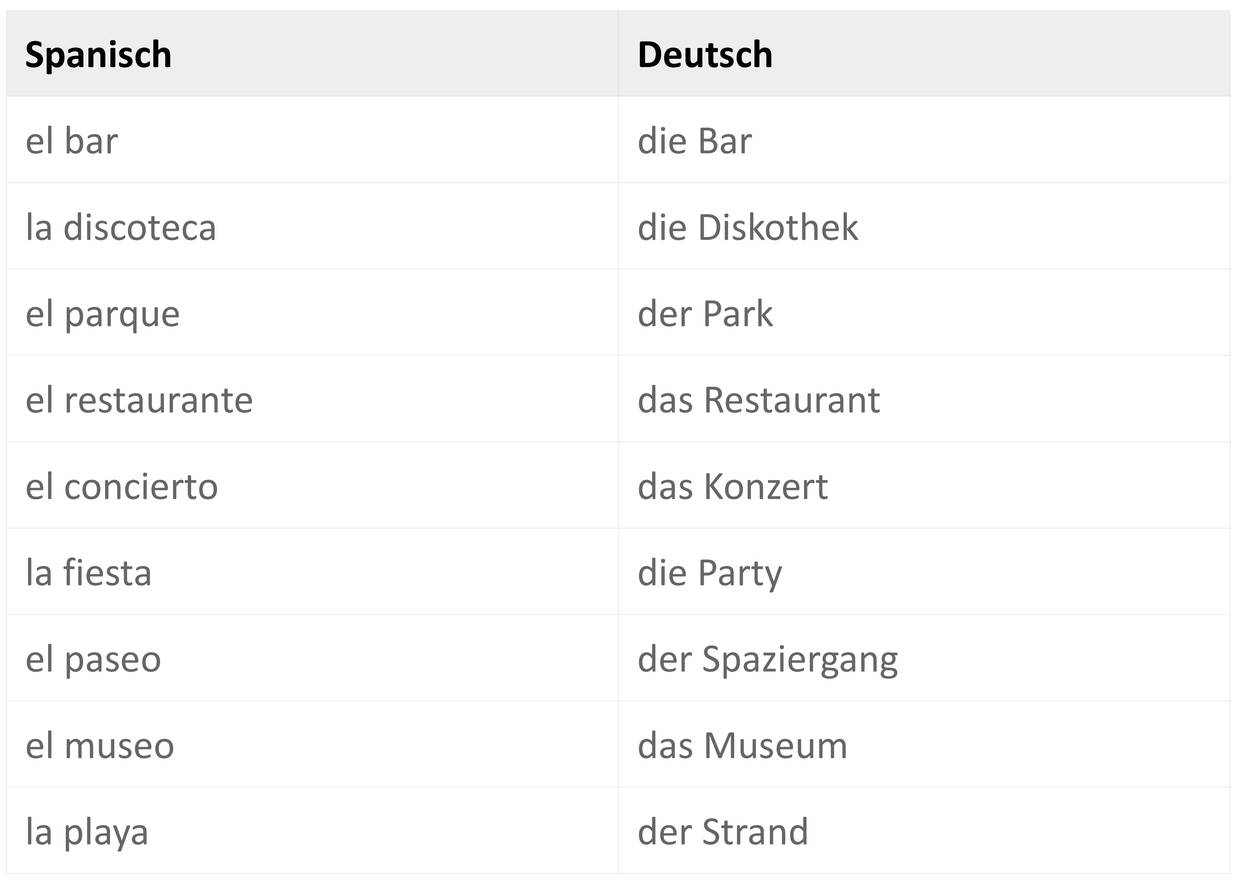Click the 'die Diskothek' translation
1240x887 pixels.
pos(748,227)
